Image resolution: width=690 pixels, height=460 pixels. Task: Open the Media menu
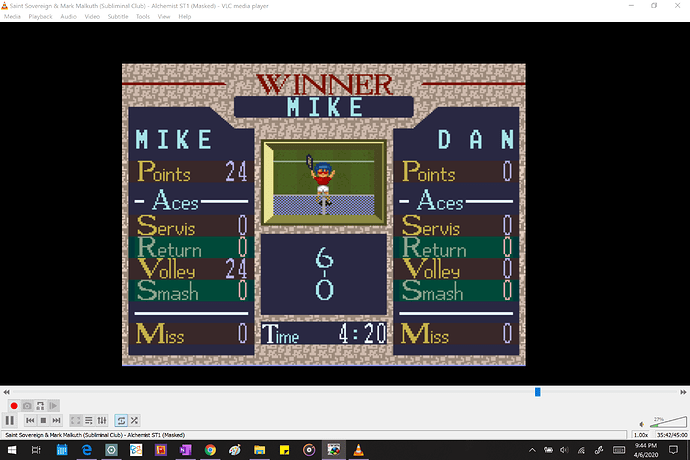(x=12, y=17)
